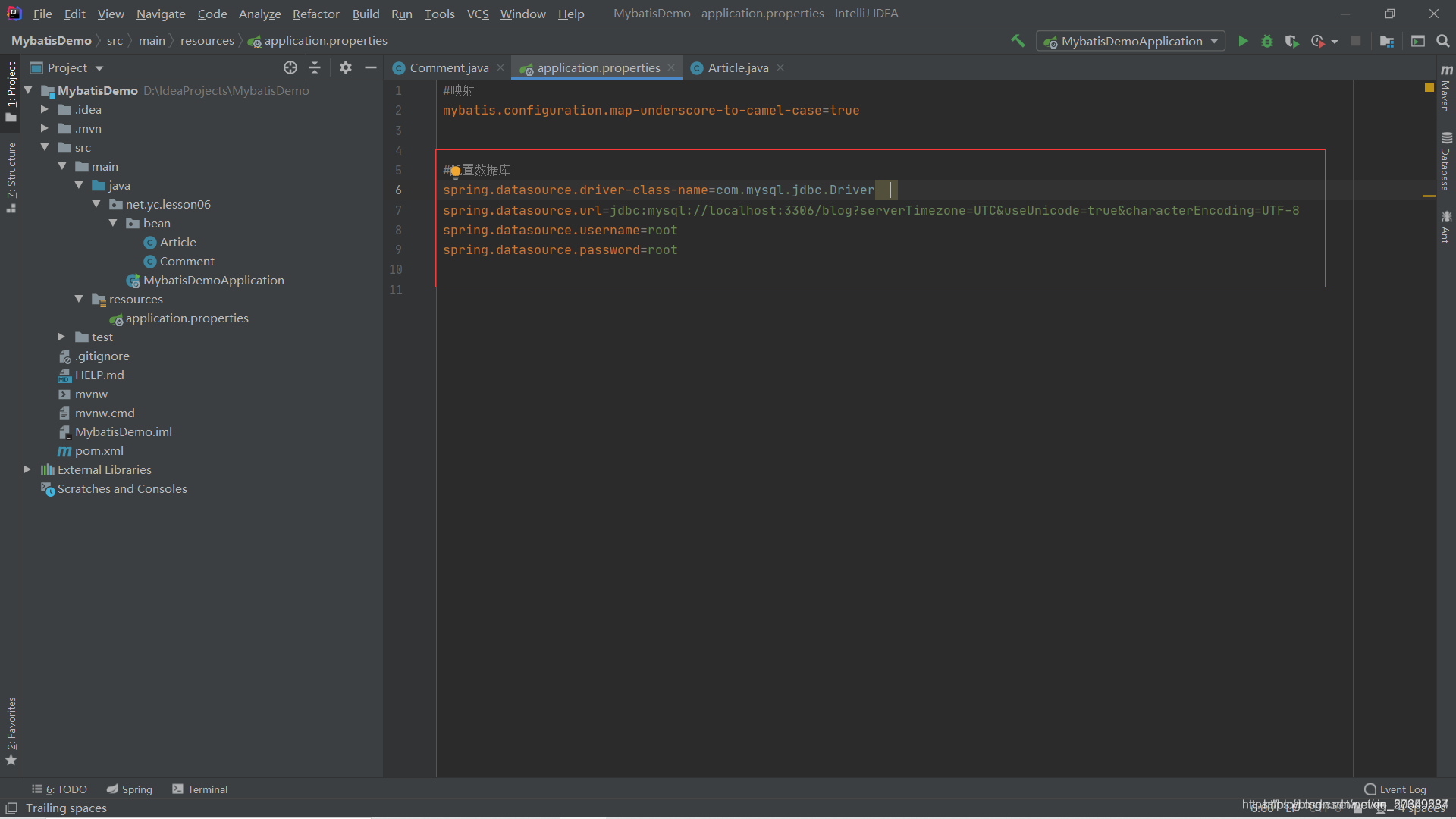Hide the Project panel with the minus icon
This screenshot has height=819, width=1456.
pyautogui.click(x=371, y=67)
